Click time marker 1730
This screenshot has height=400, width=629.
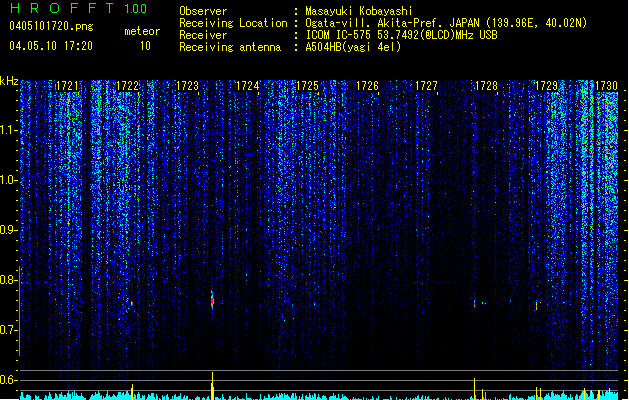(606, 86)
